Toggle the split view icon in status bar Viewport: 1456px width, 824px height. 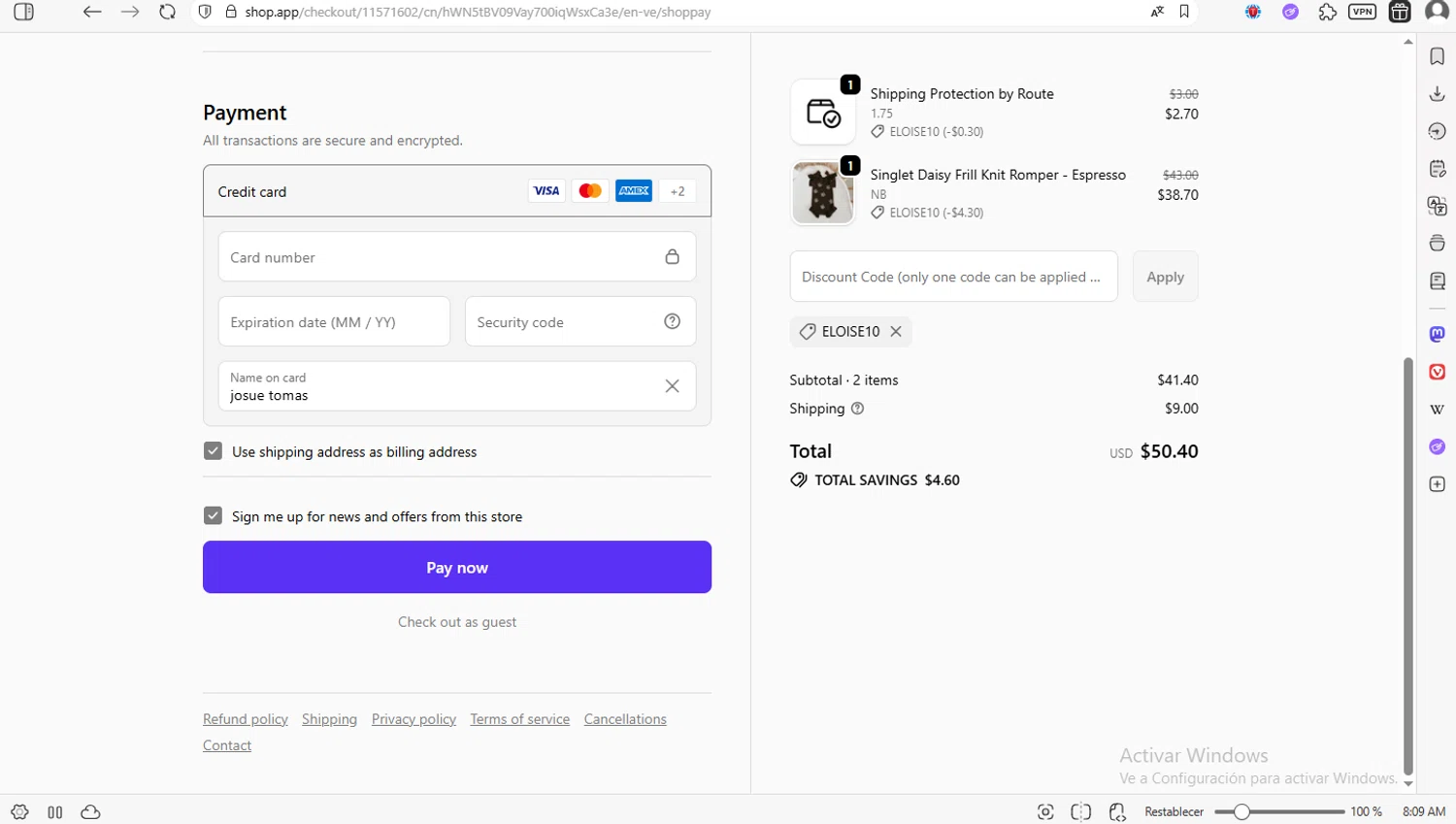point(1080,812)
